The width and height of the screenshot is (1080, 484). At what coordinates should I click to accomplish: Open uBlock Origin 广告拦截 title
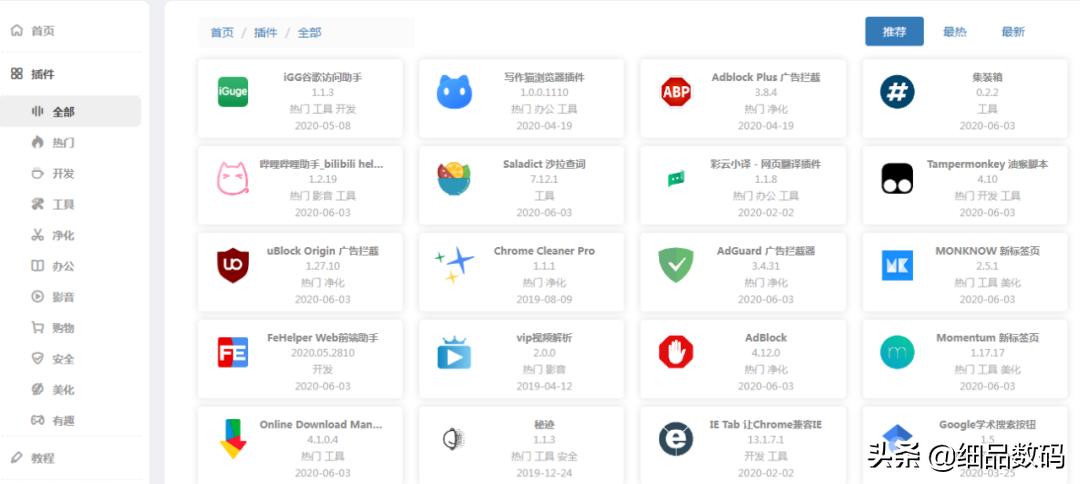click(x=322, y=251)
